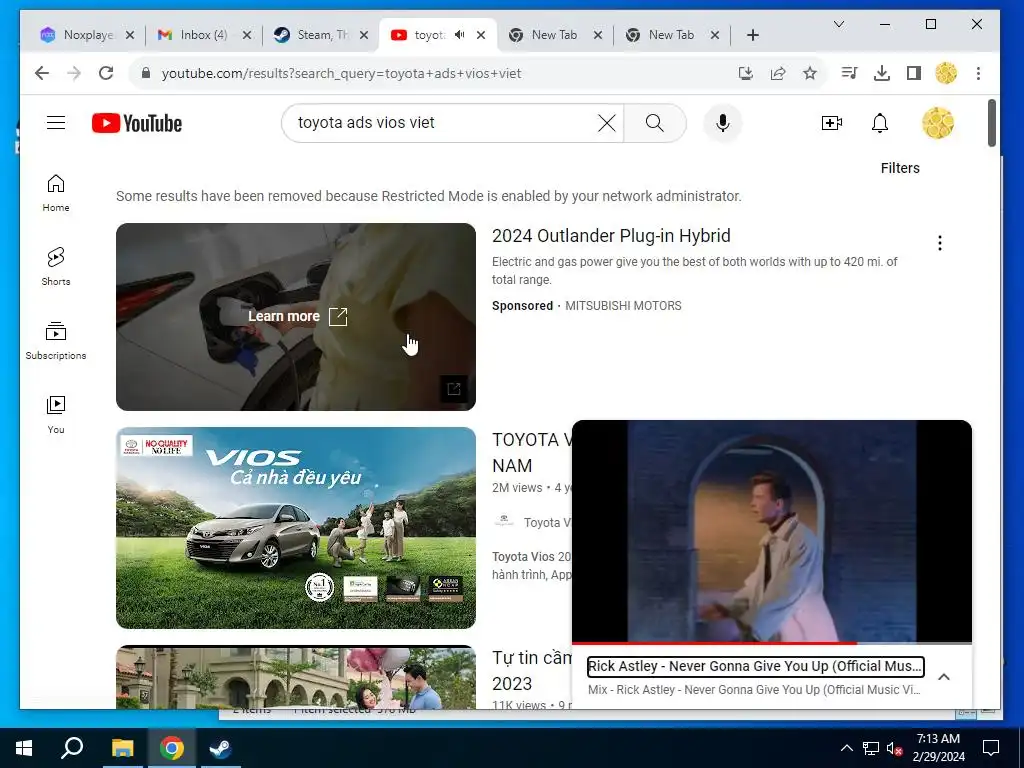Open Chrome downloads icon
This screenshot has width=1024, height=768.
click(x=882, y=73)
